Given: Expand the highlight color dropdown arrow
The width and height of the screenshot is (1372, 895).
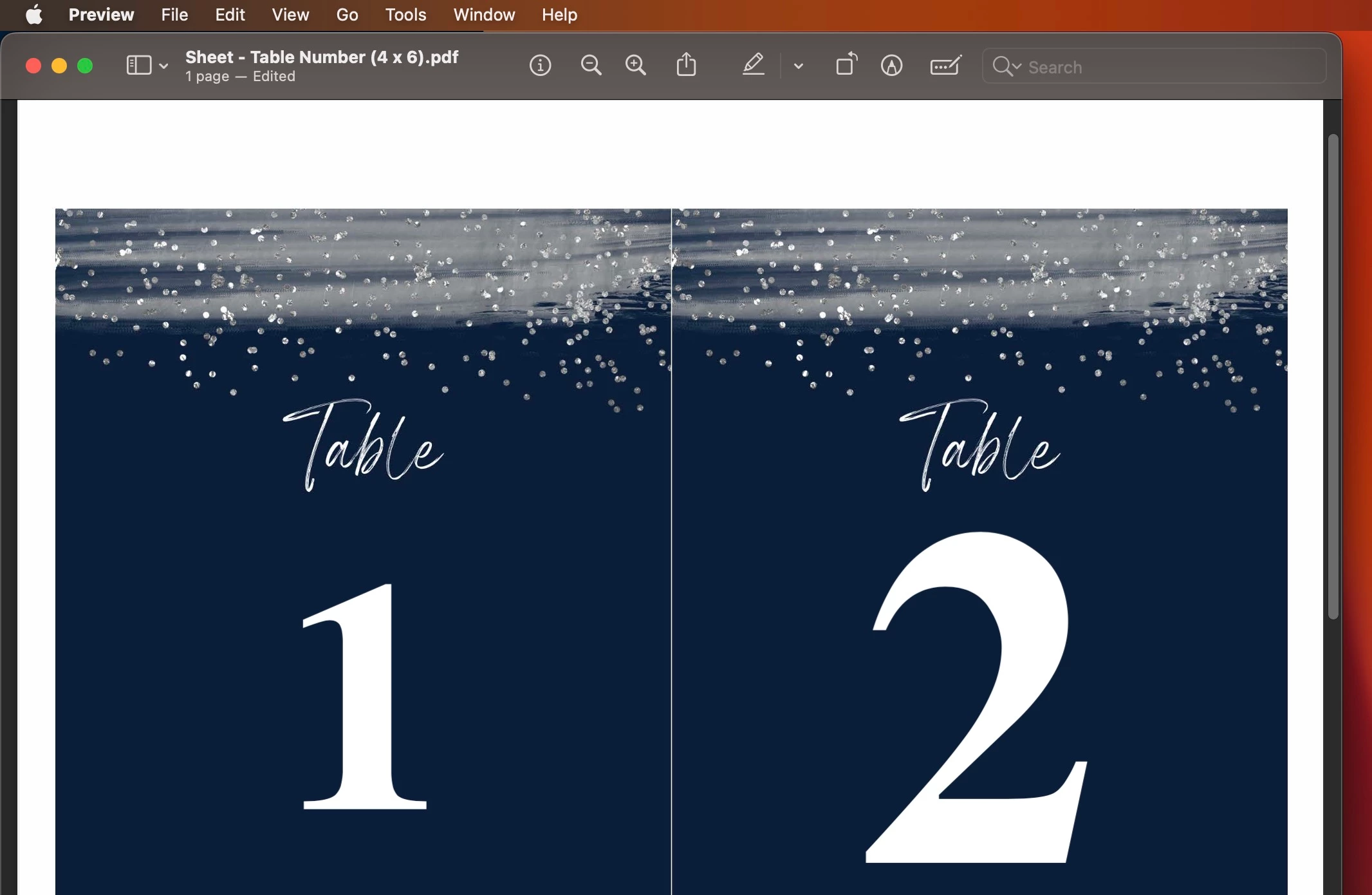Looking at the screenshot, I should [x=799, y=66].
